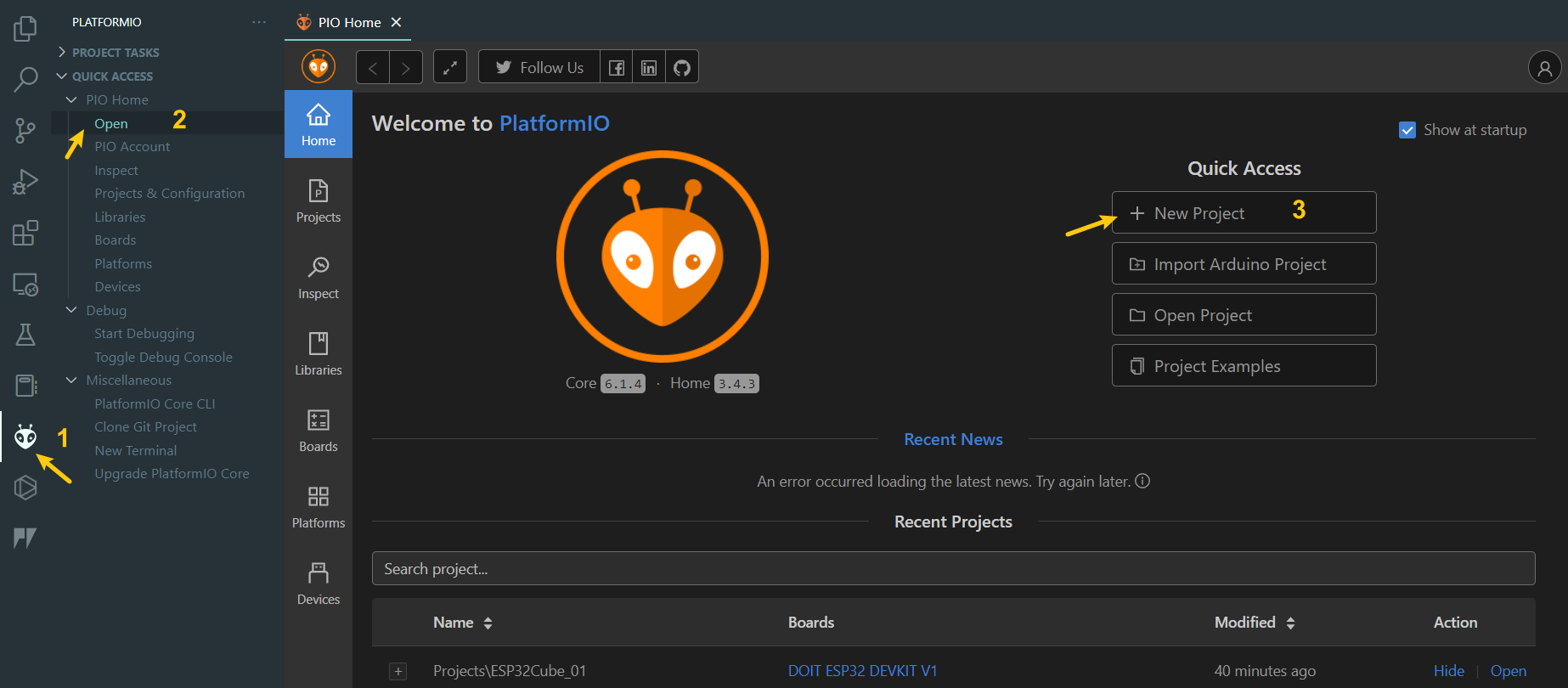
Task: Hide the ESP32Cube_01 recent project
Action: [x=1448, y=671]
